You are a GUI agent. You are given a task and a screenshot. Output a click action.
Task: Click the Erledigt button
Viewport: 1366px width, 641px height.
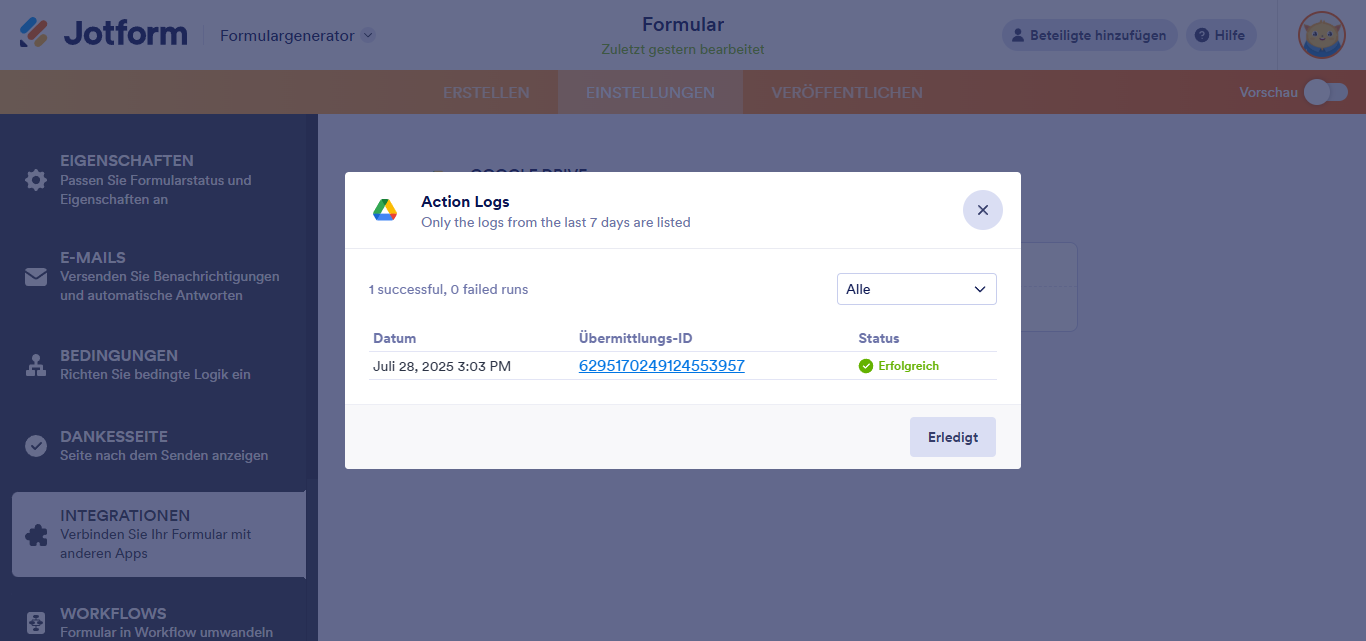point(953,437)
